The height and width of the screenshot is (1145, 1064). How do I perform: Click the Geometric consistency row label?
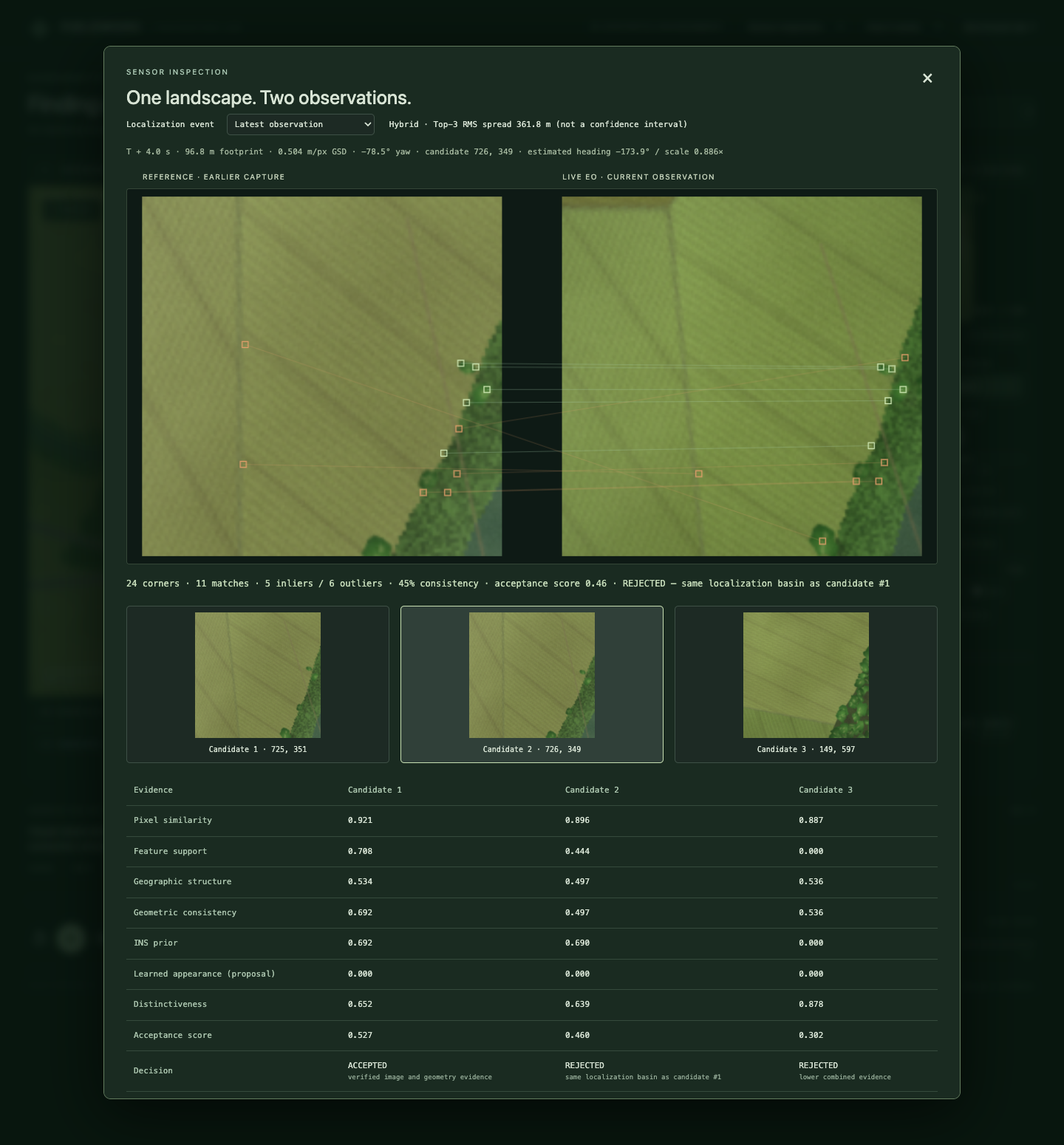tap(185, 912)
